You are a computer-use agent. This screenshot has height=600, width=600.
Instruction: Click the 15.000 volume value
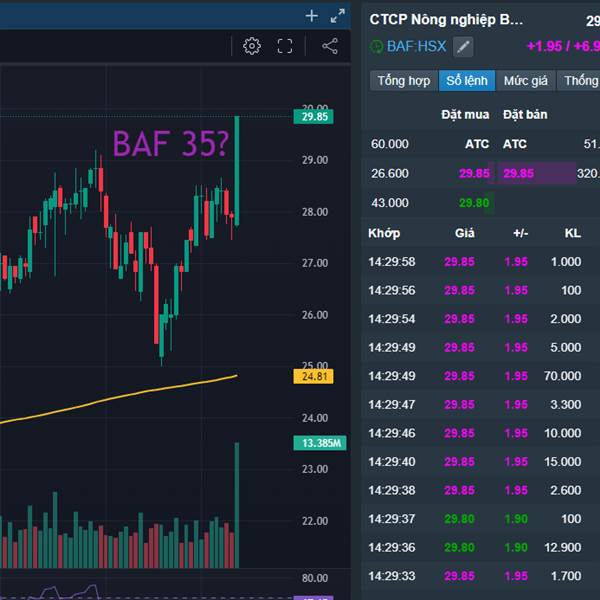[x=562, y=461]
